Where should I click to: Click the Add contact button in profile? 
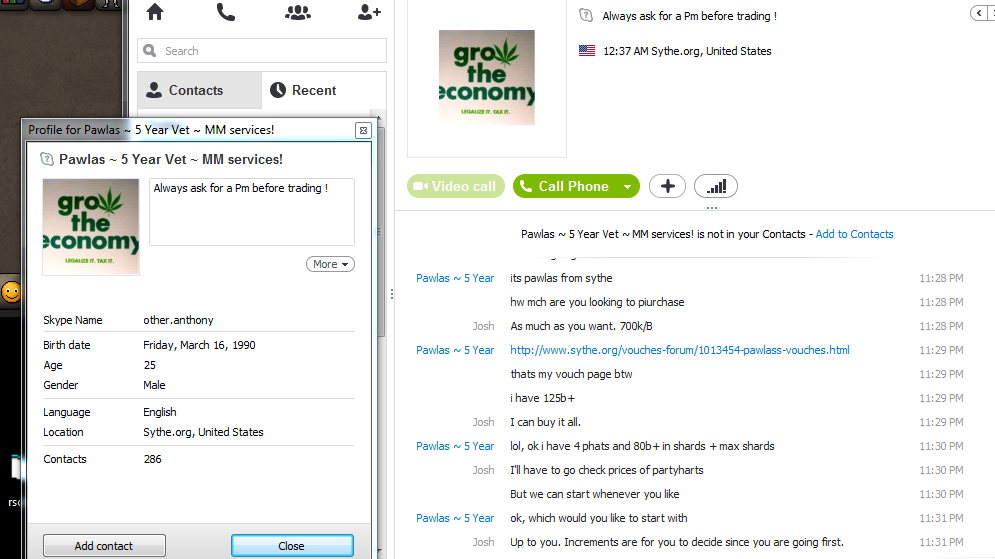(104, 546)
